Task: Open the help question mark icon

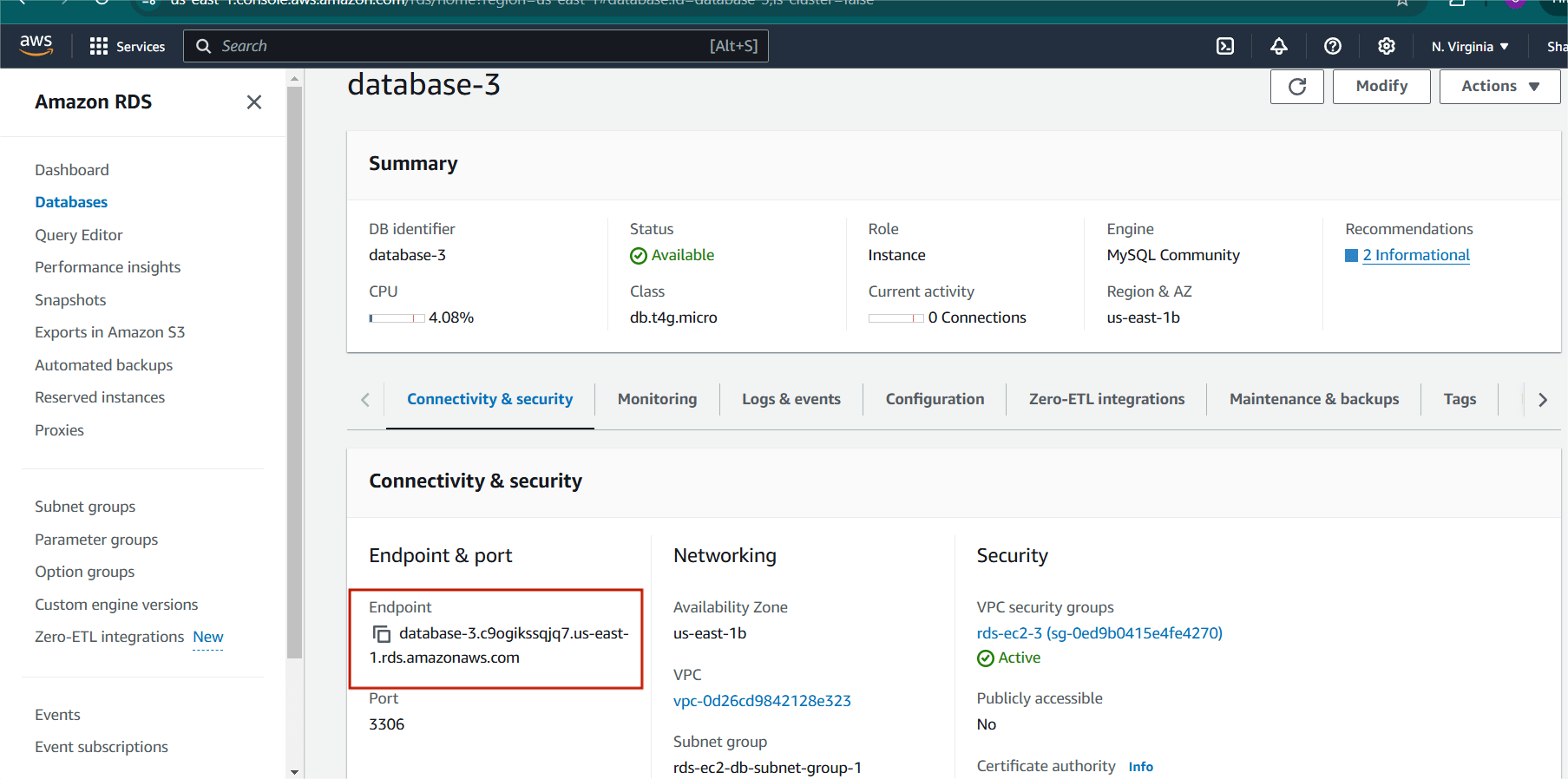Action: 1333,46
